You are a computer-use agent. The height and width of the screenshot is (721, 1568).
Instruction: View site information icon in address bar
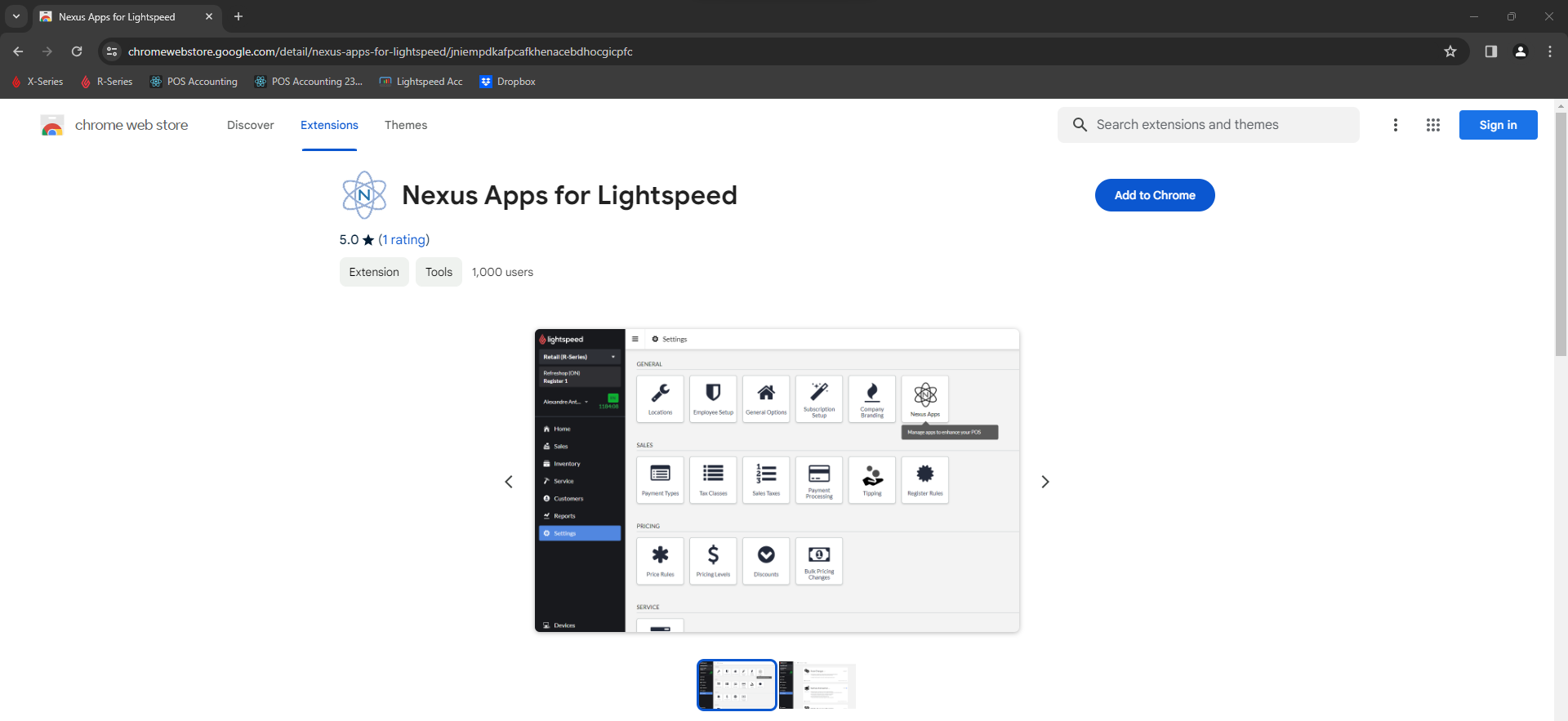coord(112,51)
